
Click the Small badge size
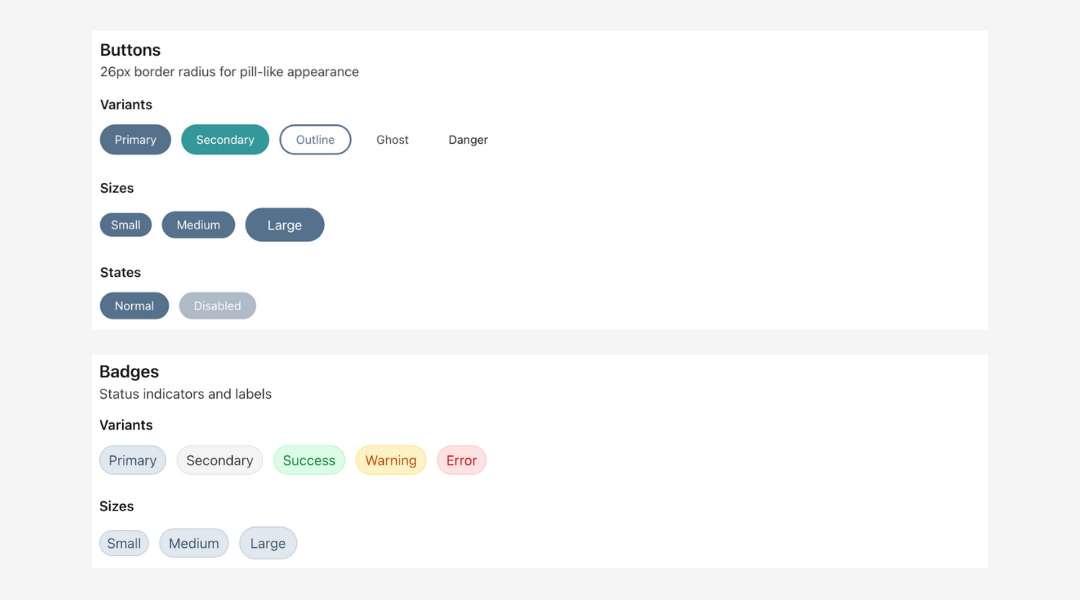tap(124, 543)
